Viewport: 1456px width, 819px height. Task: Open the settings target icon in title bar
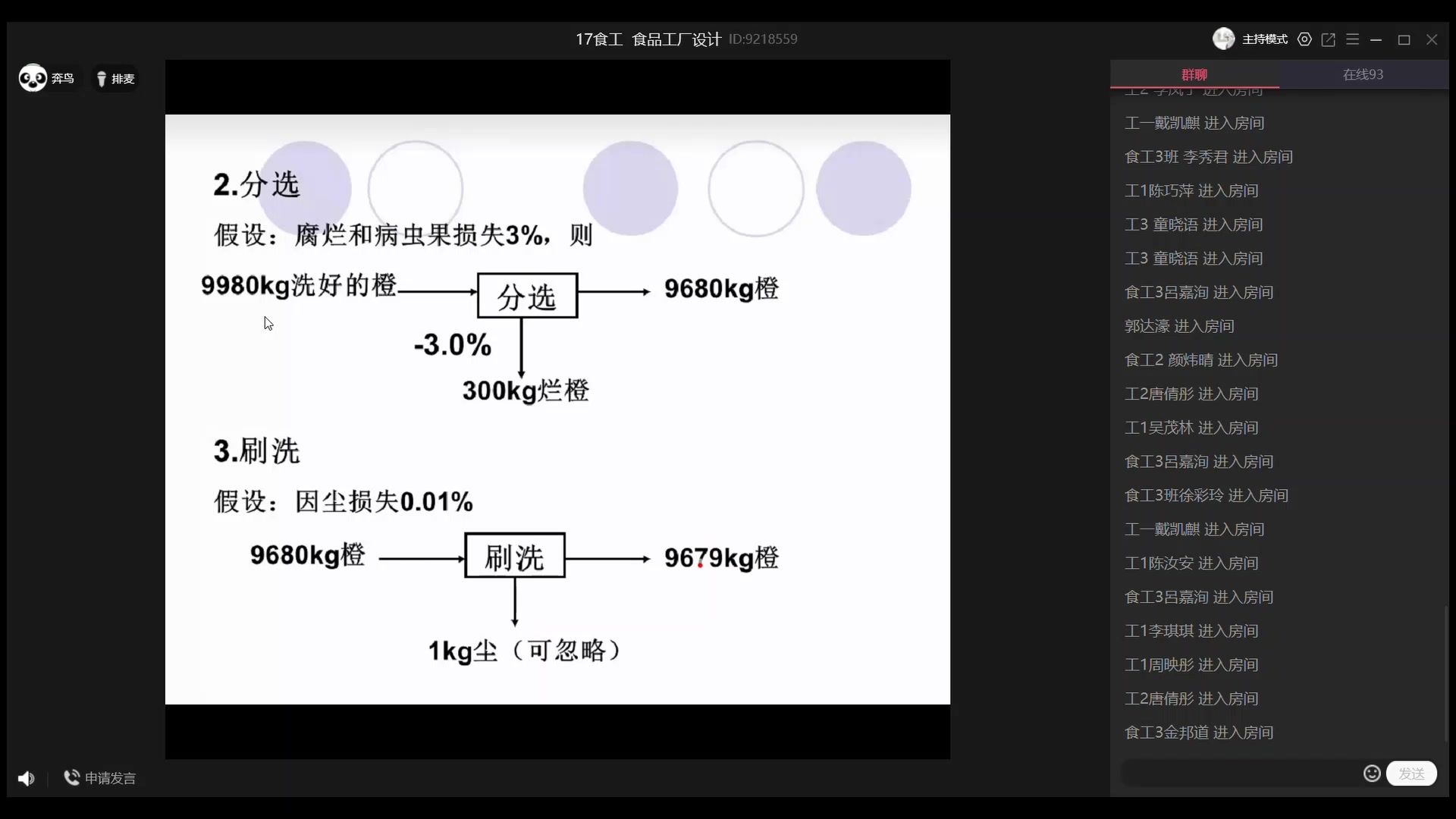click(1304, 39)
